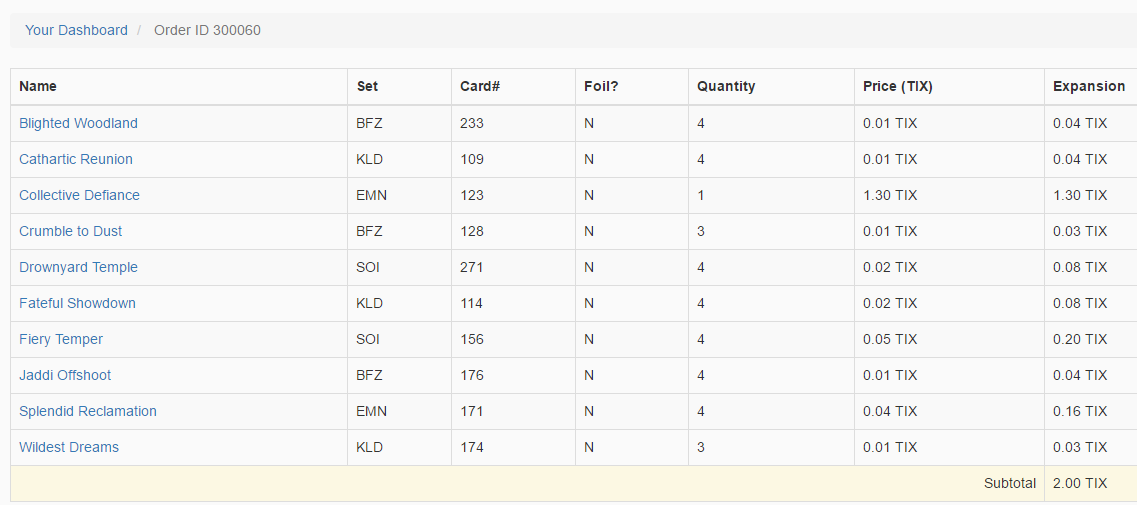Viewport: 1137px width, 505px height.
Task: Open the Your Dashboard breadcrumb link
Action: click(x=76, y=30)
